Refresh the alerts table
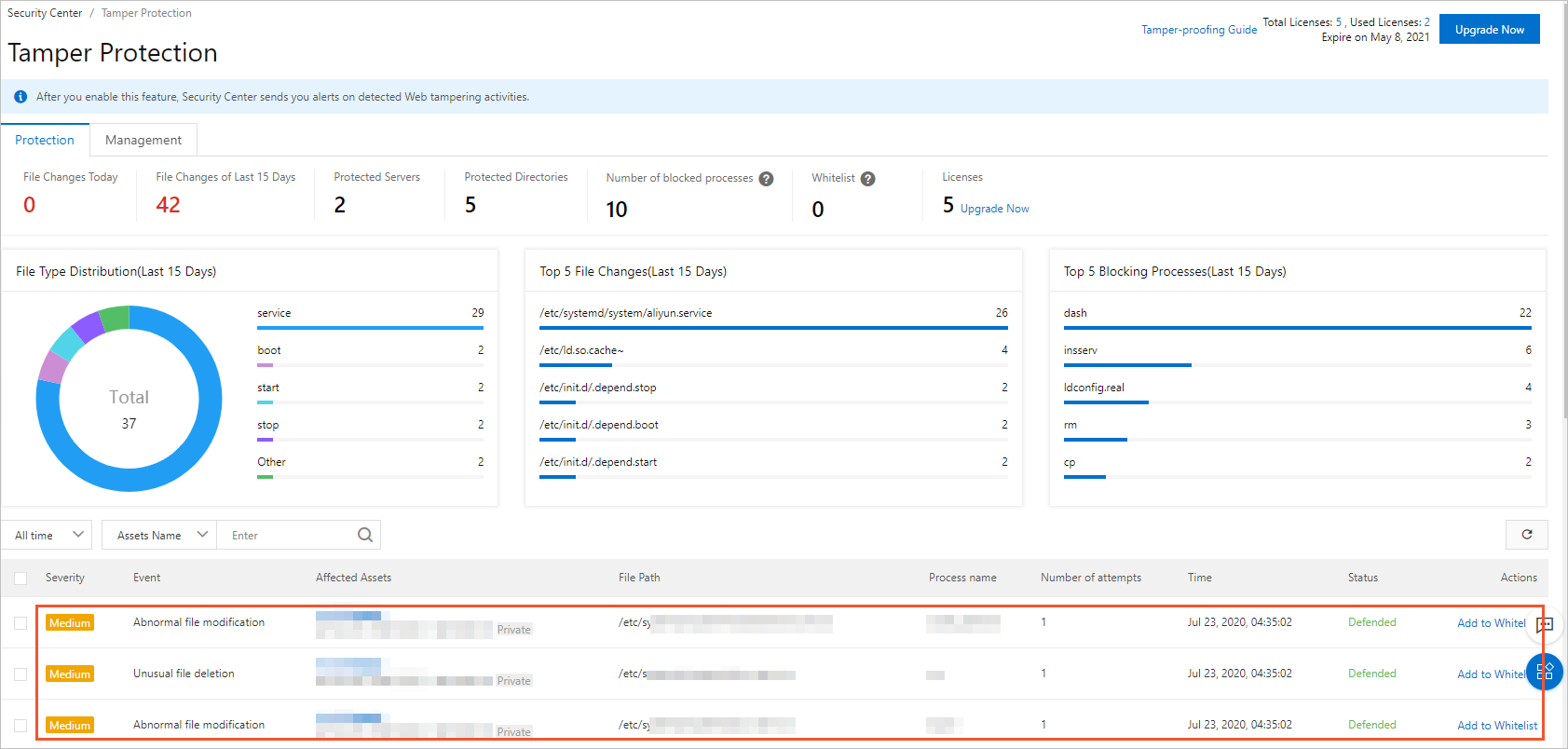1568x749 pixels. click(1526, 535)
